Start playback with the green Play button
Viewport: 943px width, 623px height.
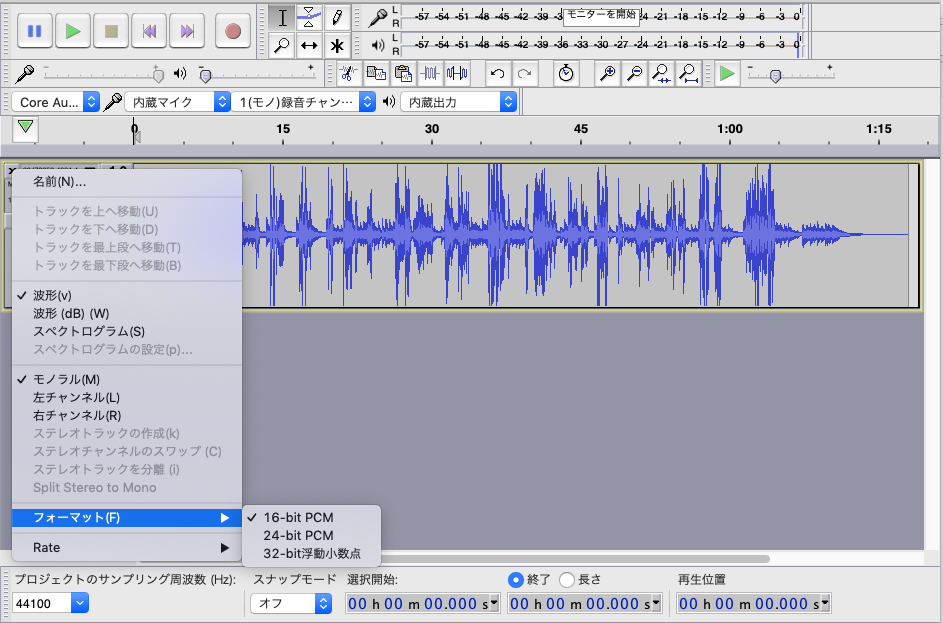(73, 31)
